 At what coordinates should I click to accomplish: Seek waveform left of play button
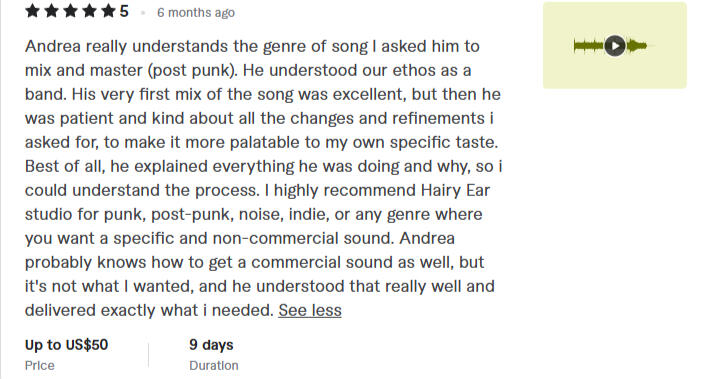click(589, 46)
